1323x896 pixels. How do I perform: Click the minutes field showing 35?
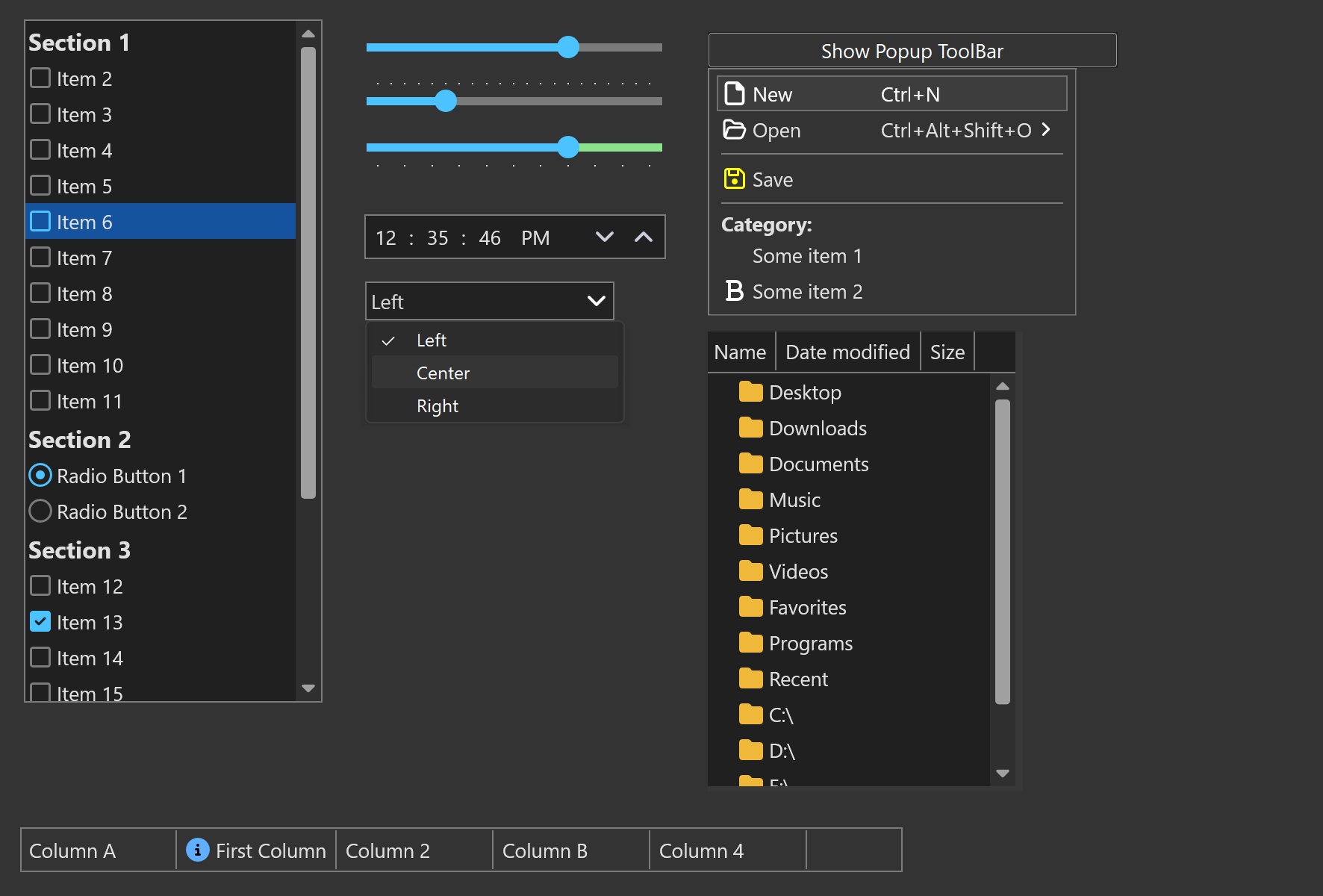click(x=438, y=238)
